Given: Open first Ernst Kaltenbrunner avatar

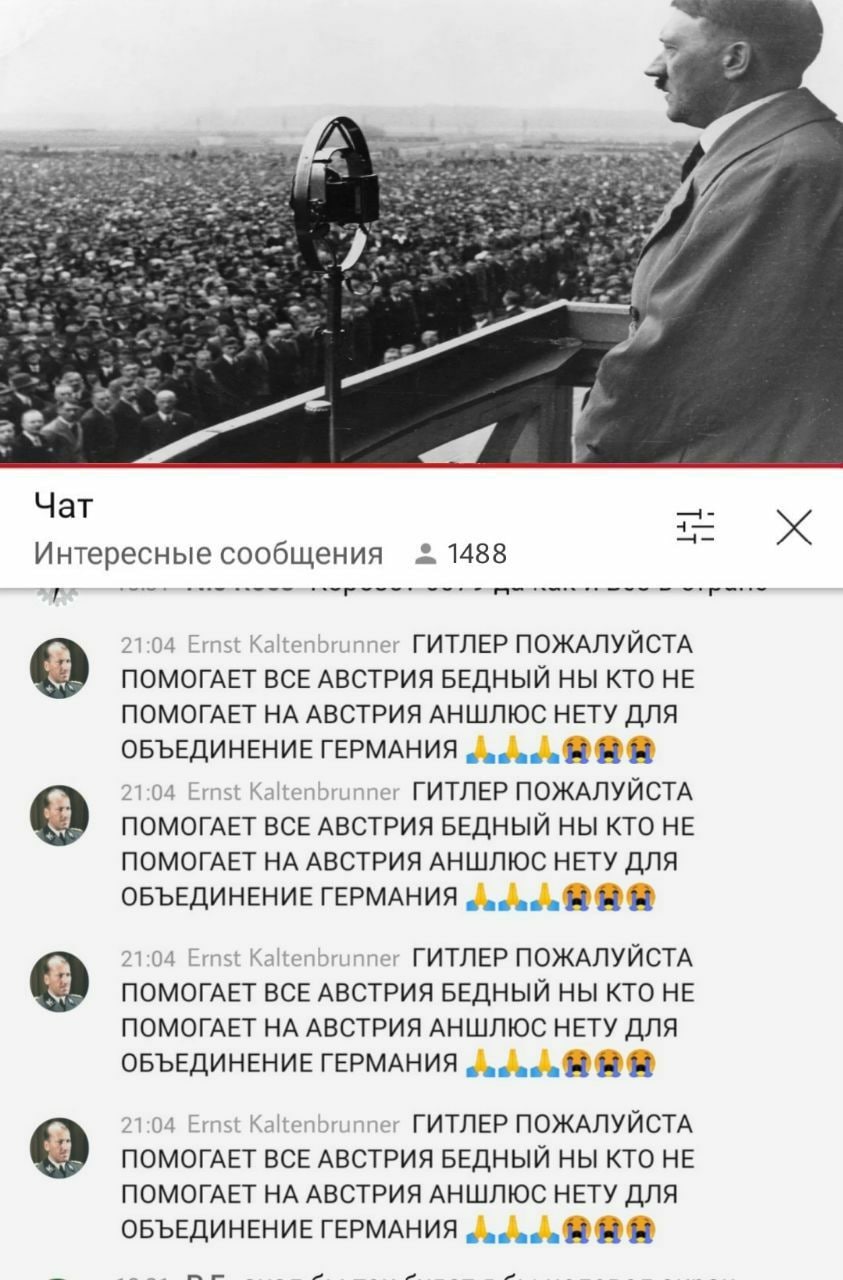Looking at the screenshot, I should [x=59, y=668].
